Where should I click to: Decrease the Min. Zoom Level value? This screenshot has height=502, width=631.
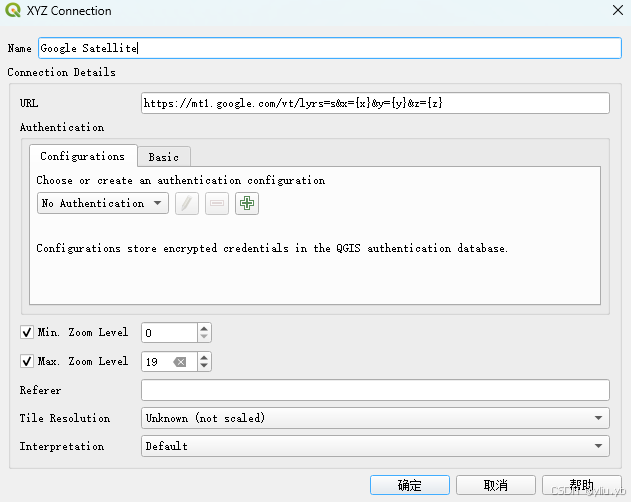204,337
